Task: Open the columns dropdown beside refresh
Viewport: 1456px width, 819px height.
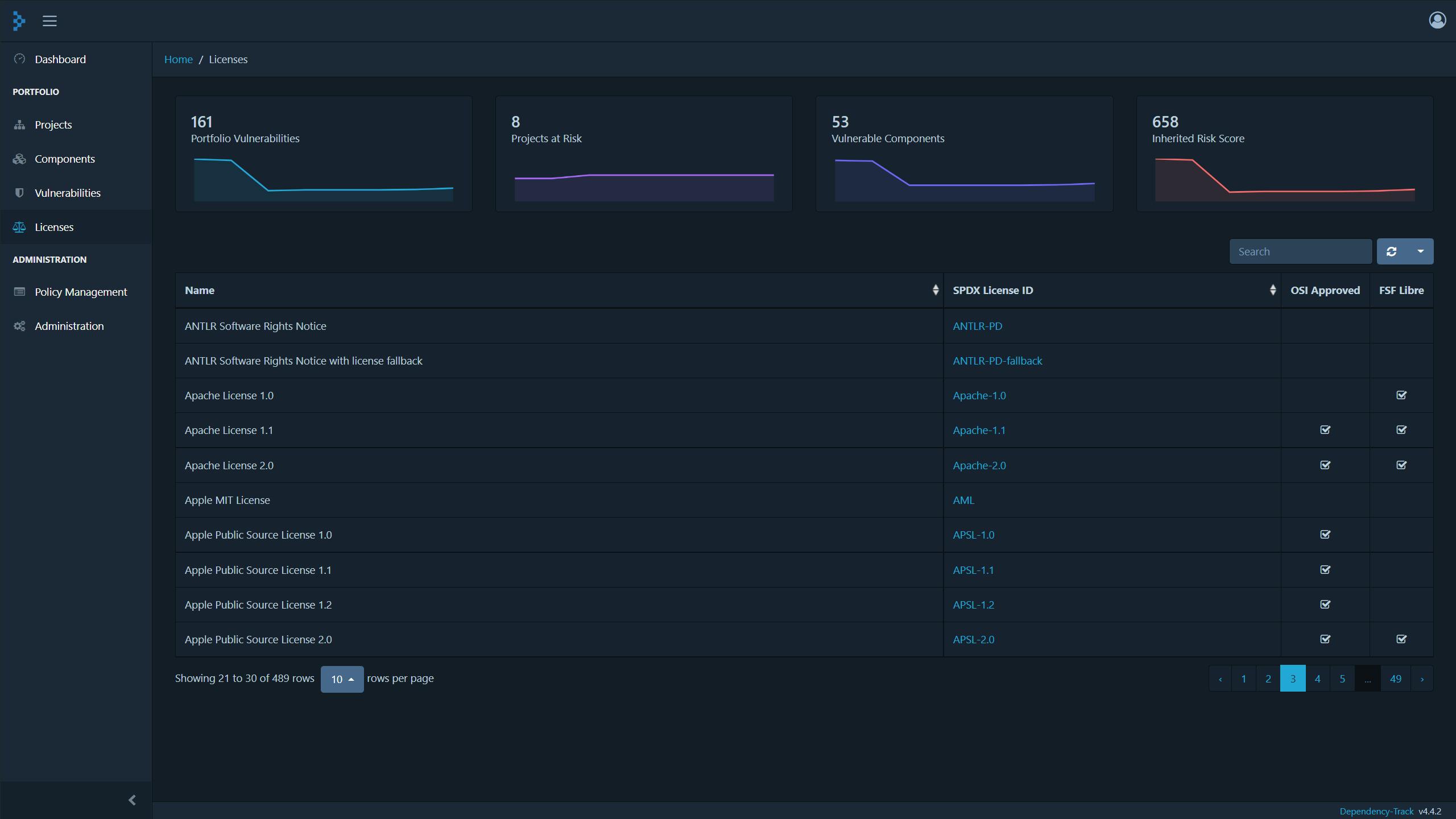Action: (x=1420, y=251)
